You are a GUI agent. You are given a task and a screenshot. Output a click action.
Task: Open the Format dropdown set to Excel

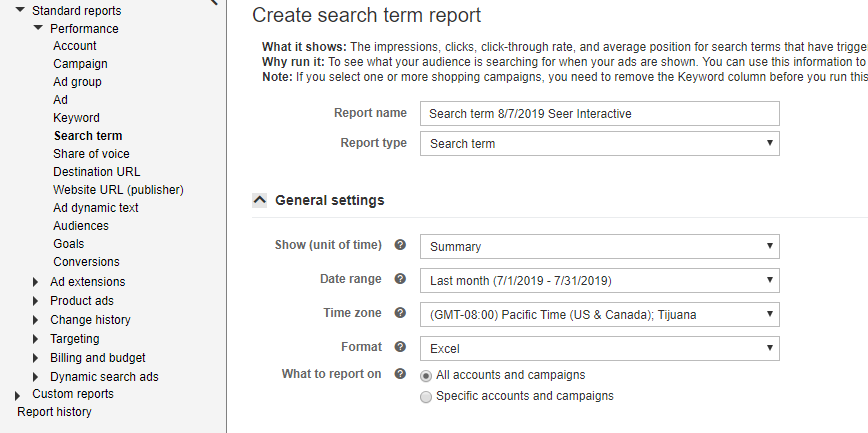click(x=600, y=349)
